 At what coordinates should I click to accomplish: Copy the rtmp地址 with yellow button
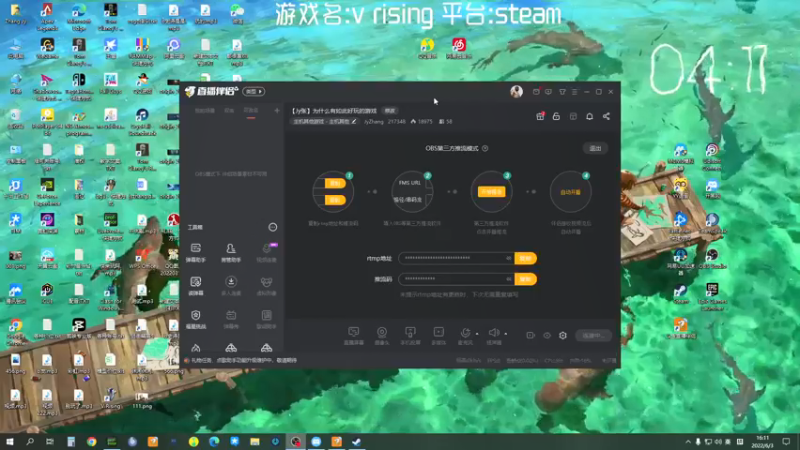point(526,258)
